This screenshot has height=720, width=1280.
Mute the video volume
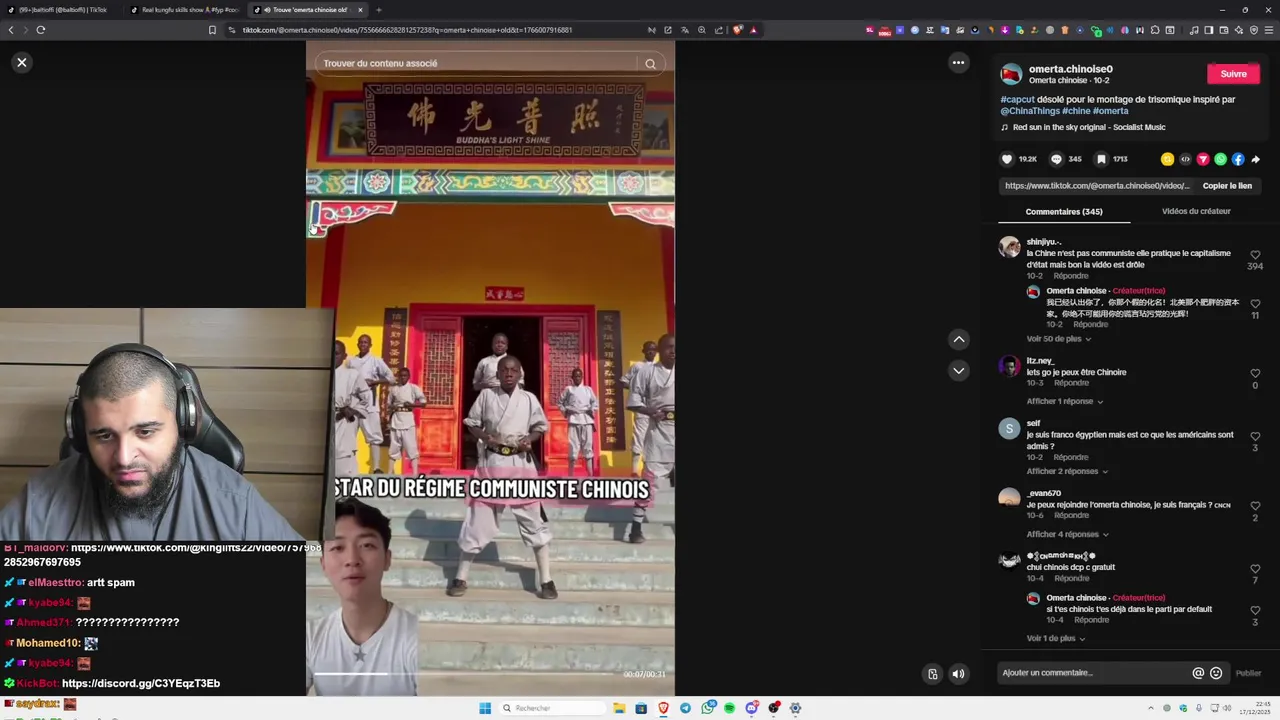pos(958,673)
